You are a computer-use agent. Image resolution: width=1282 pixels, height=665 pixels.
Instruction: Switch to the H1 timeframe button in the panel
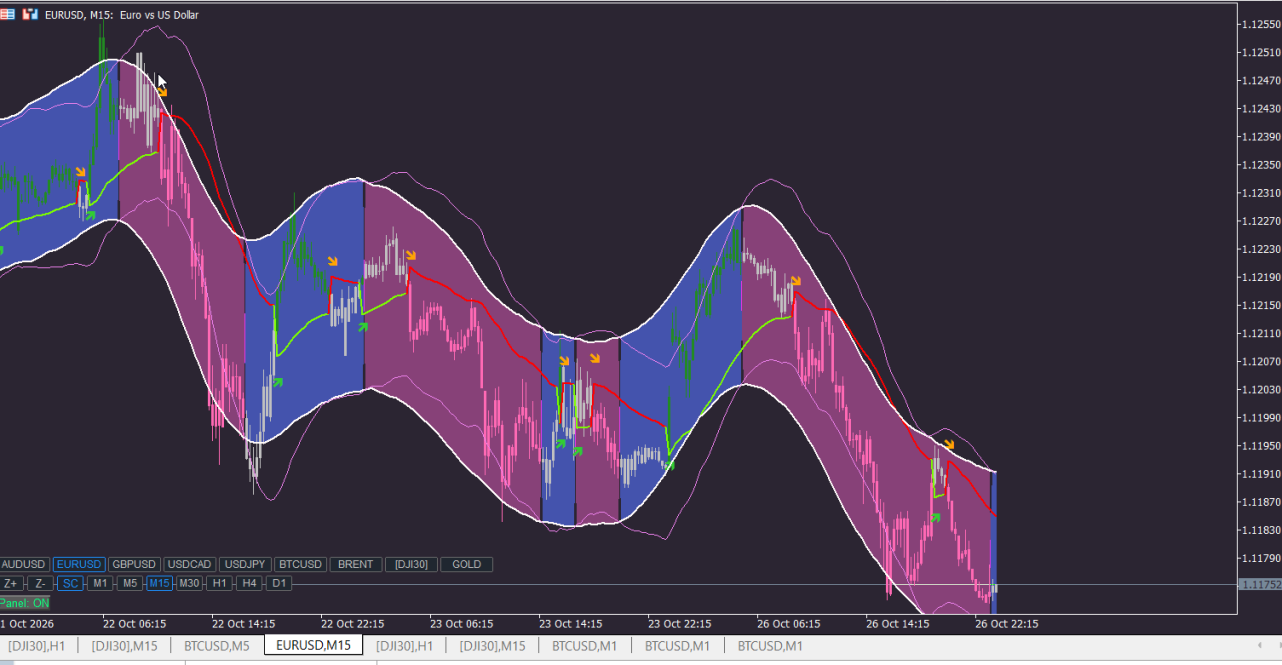[x=220, y=583]
